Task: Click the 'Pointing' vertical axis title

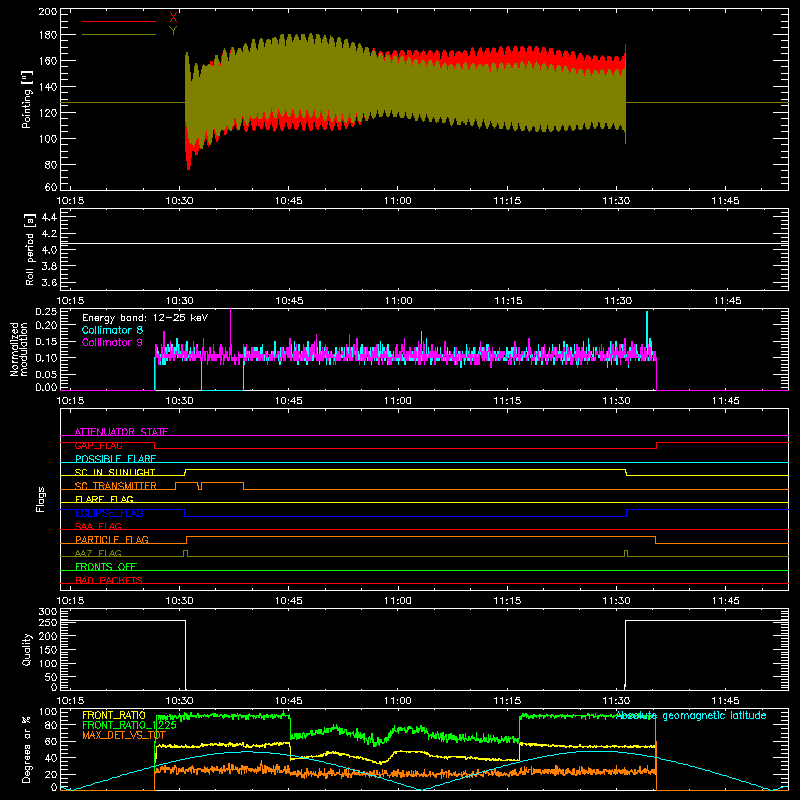Action: point(27,99)
